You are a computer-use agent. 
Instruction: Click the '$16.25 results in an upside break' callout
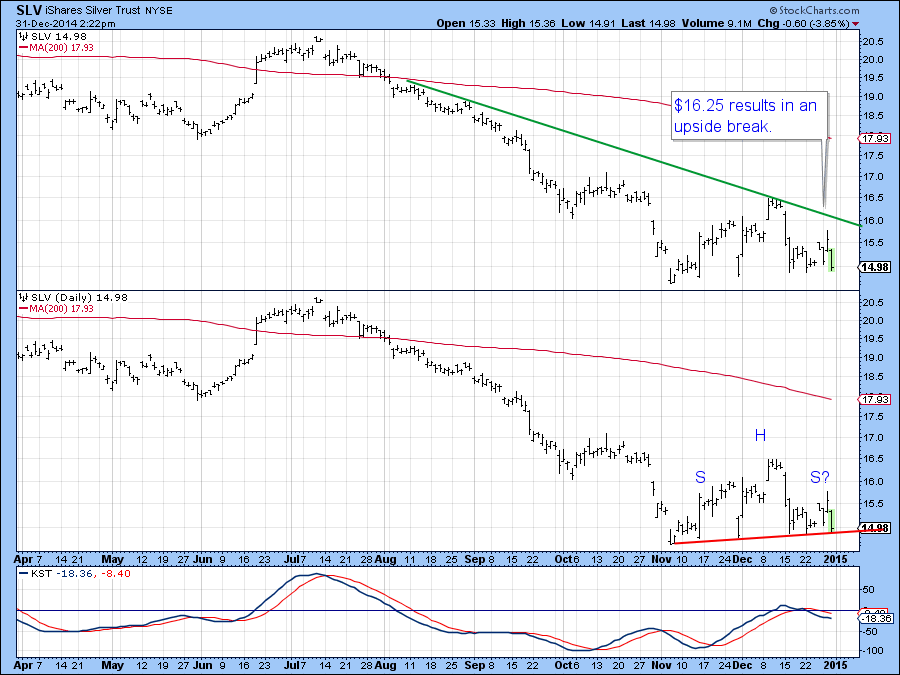click(x=749, y=115)
